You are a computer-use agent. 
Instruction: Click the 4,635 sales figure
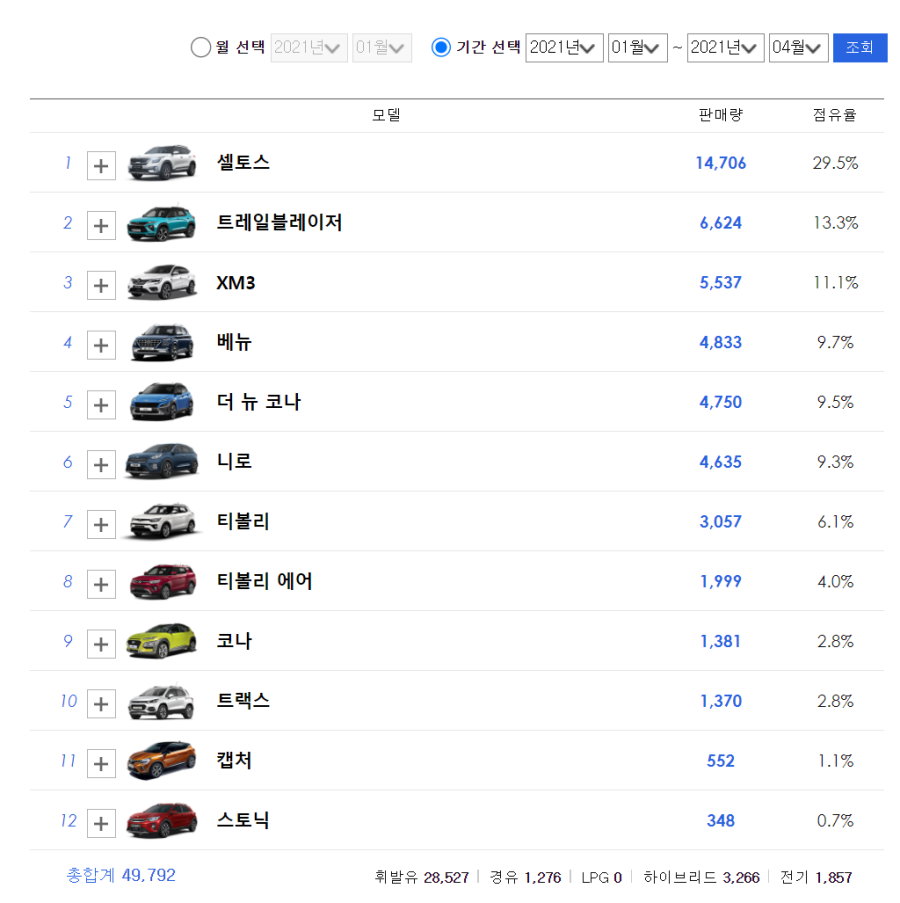pyautogui.click(x=720, y=462)
